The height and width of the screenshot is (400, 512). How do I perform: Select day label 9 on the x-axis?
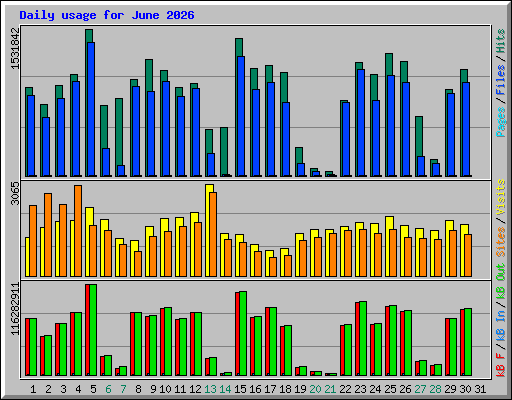coord(153,389)
